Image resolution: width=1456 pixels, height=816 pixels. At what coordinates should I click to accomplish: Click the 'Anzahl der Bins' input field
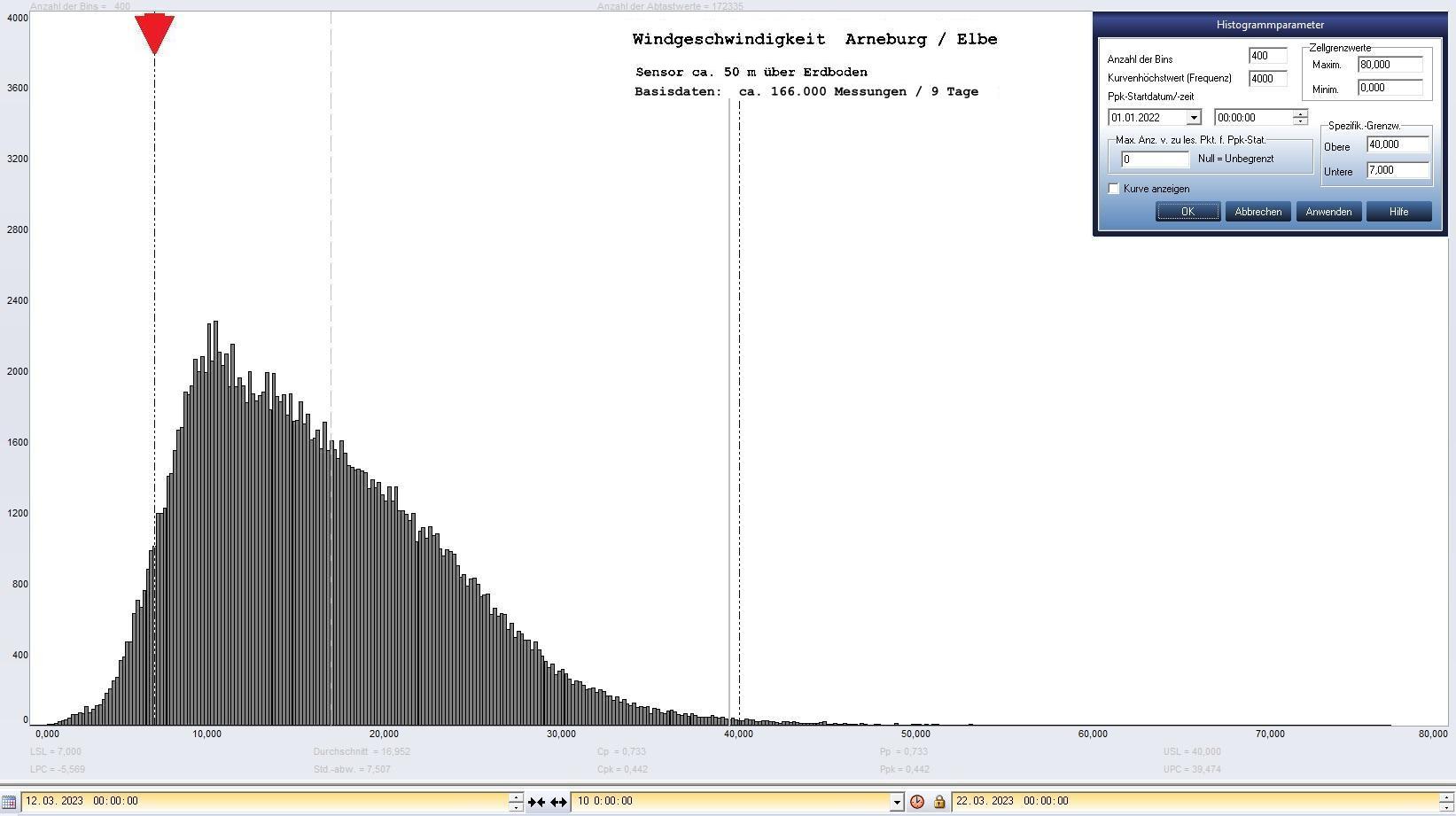[x=1266, y=56]
